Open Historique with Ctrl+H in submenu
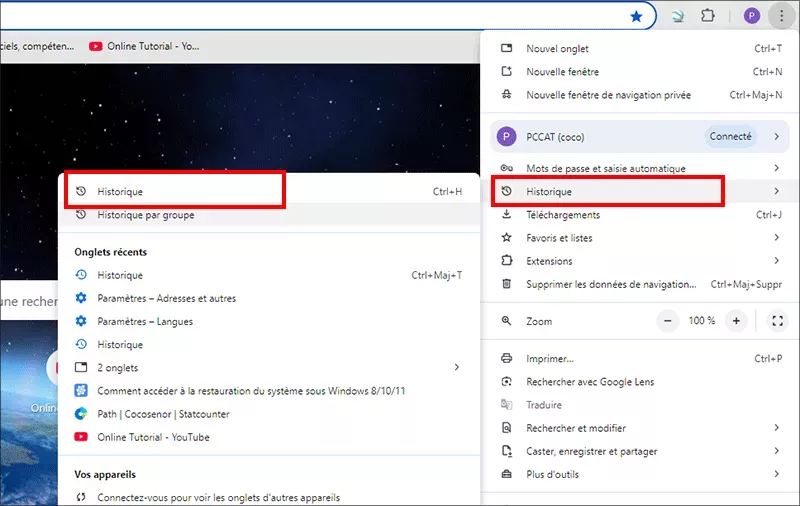The width and height of the screenshot is (800, 506). pos(269,192)
